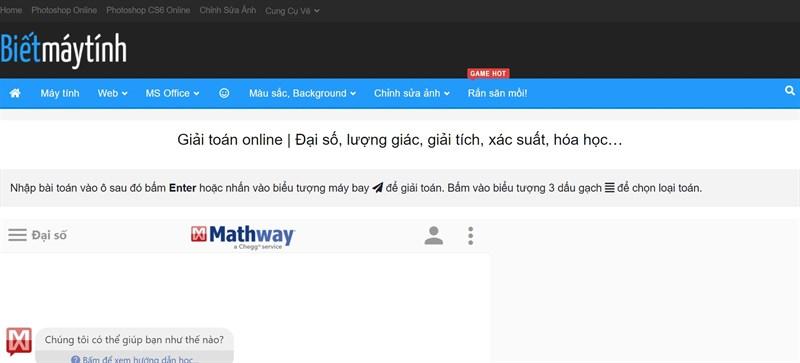Expand Chỉnh sửa ảnh dropdown in navbar
800x363 pixels.
pyautogui.click(x=412, y=93)
